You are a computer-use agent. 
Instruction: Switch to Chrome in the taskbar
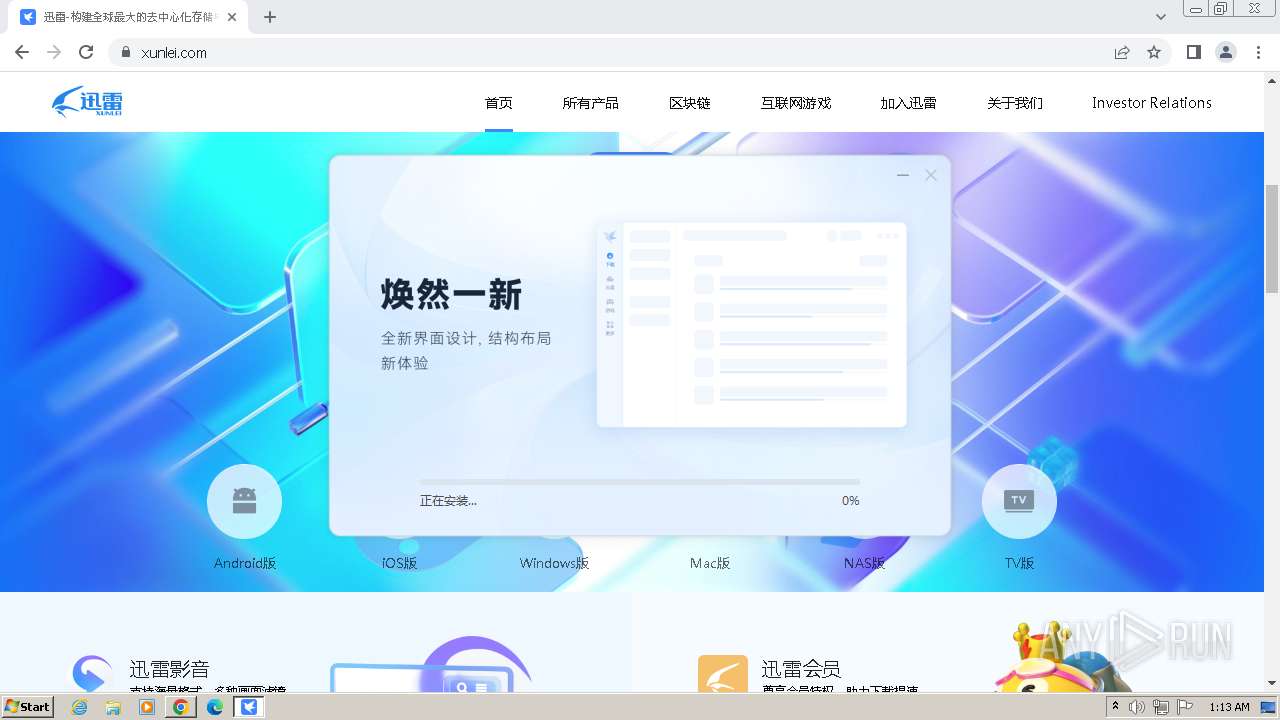[181, 707]
